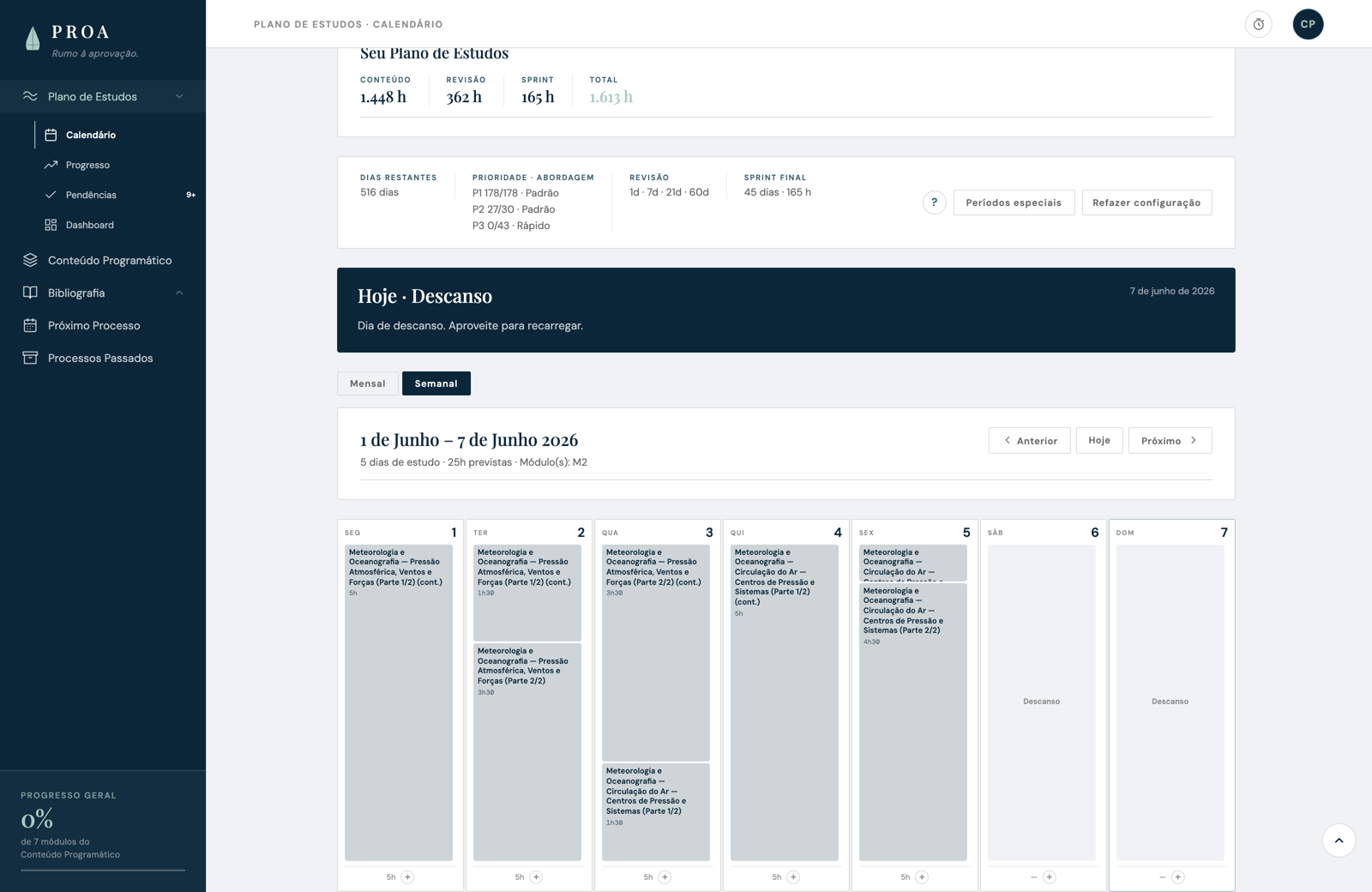Screen dimensions: 1372x892
Task: Click '1 de Junho – 7 de Junho 2026' heading
Action: tap(469, 440)
